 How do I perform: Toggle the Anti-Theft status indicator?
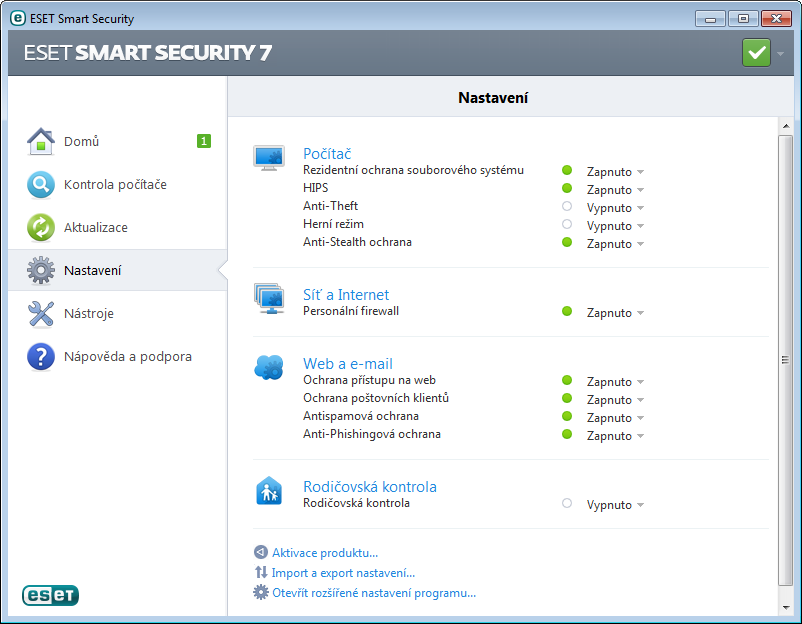click(x=567, y=206)
